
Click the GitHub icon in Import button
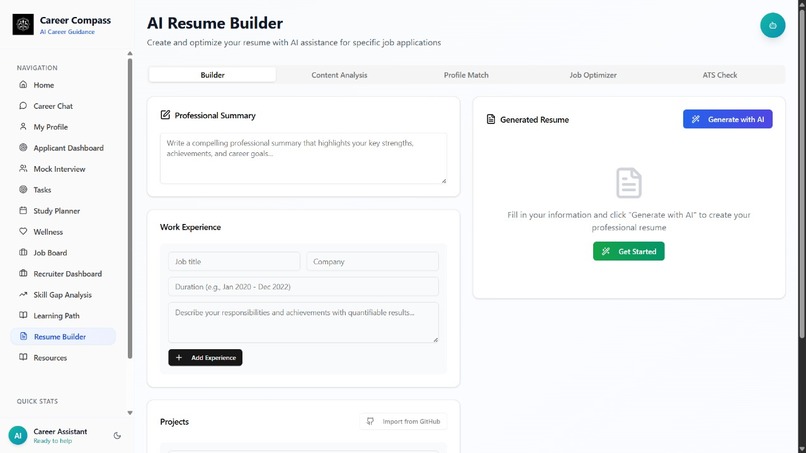point(370,421)
